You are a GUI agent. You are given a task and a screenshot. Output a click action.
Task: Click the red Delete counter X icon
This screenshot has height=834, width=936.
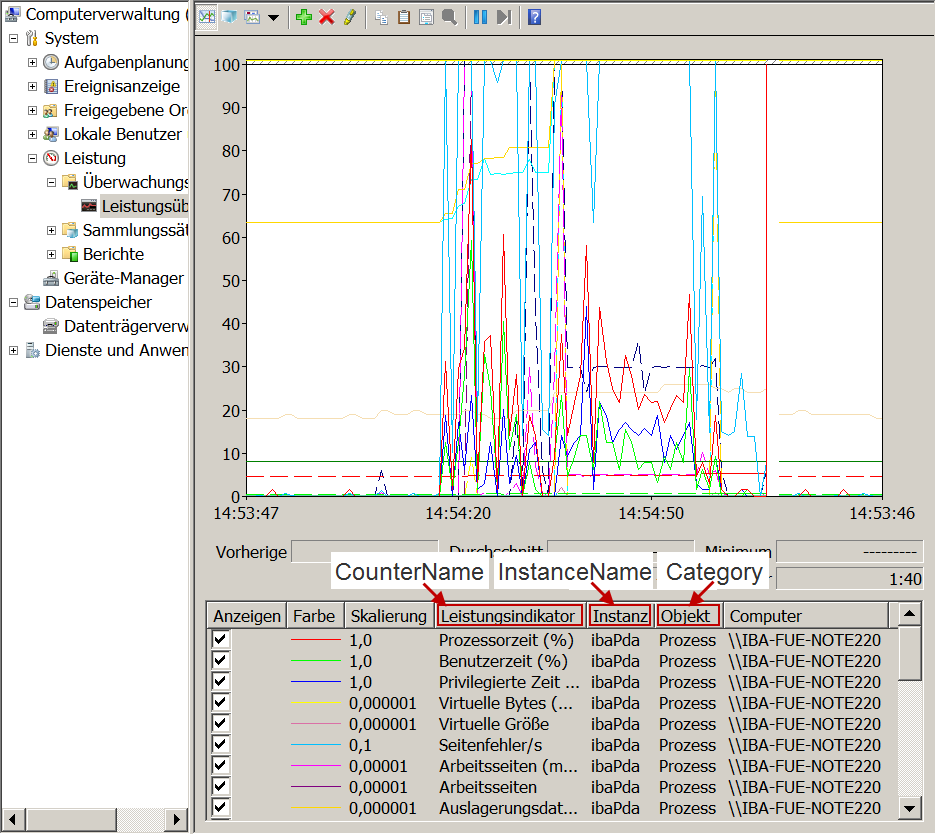pyautogui.click(x=326, y=17)
